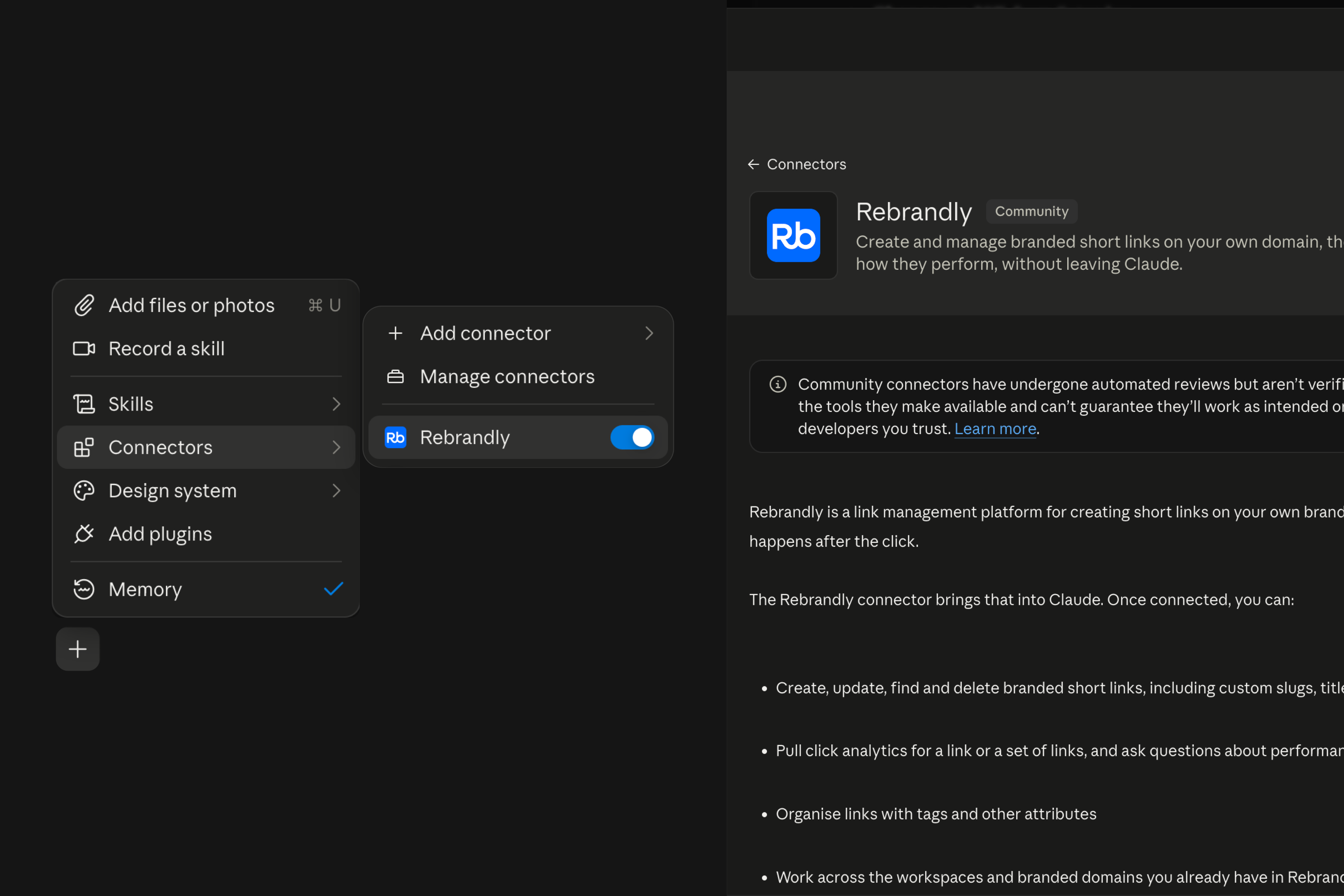The width and height of the screenshot is (1344, 896).
Task: Choose Add plugins from the menu
Action: tap(206, 534)
